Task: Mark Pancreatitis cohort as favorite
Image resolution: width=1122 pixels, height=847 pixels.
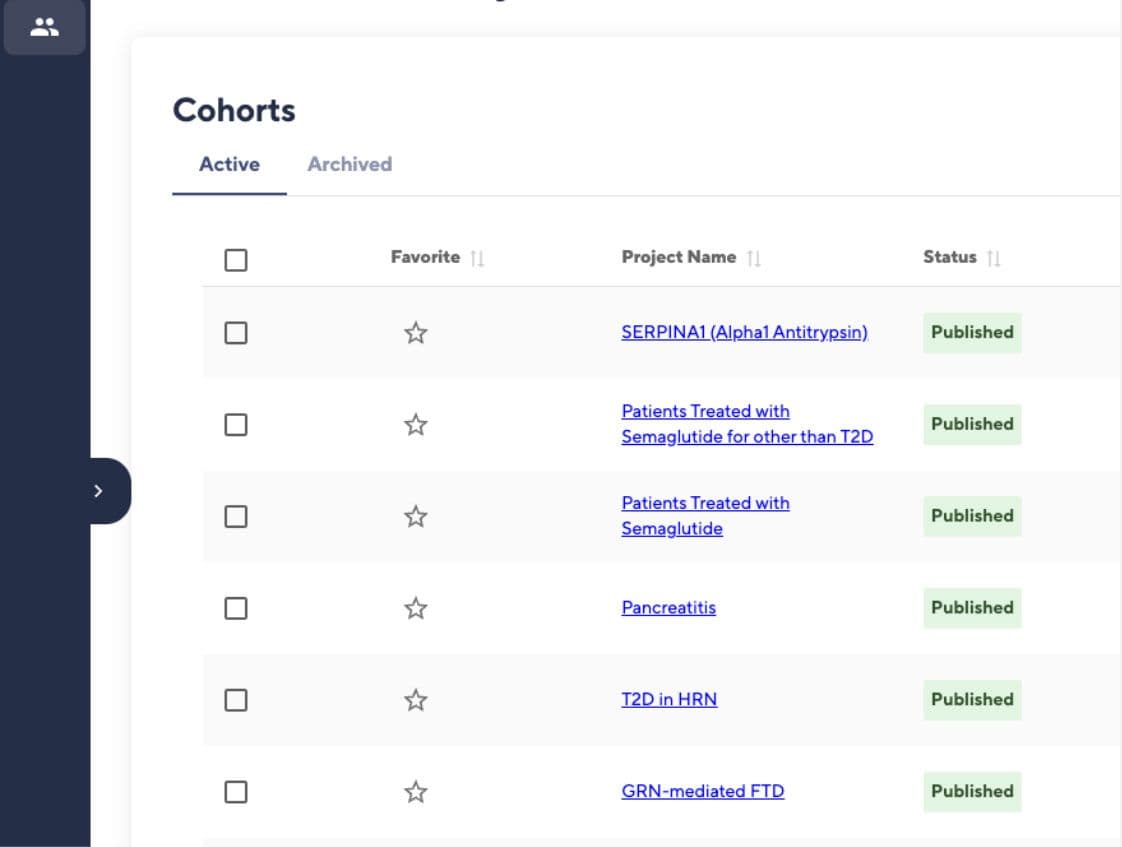Action: click(416, 608)
